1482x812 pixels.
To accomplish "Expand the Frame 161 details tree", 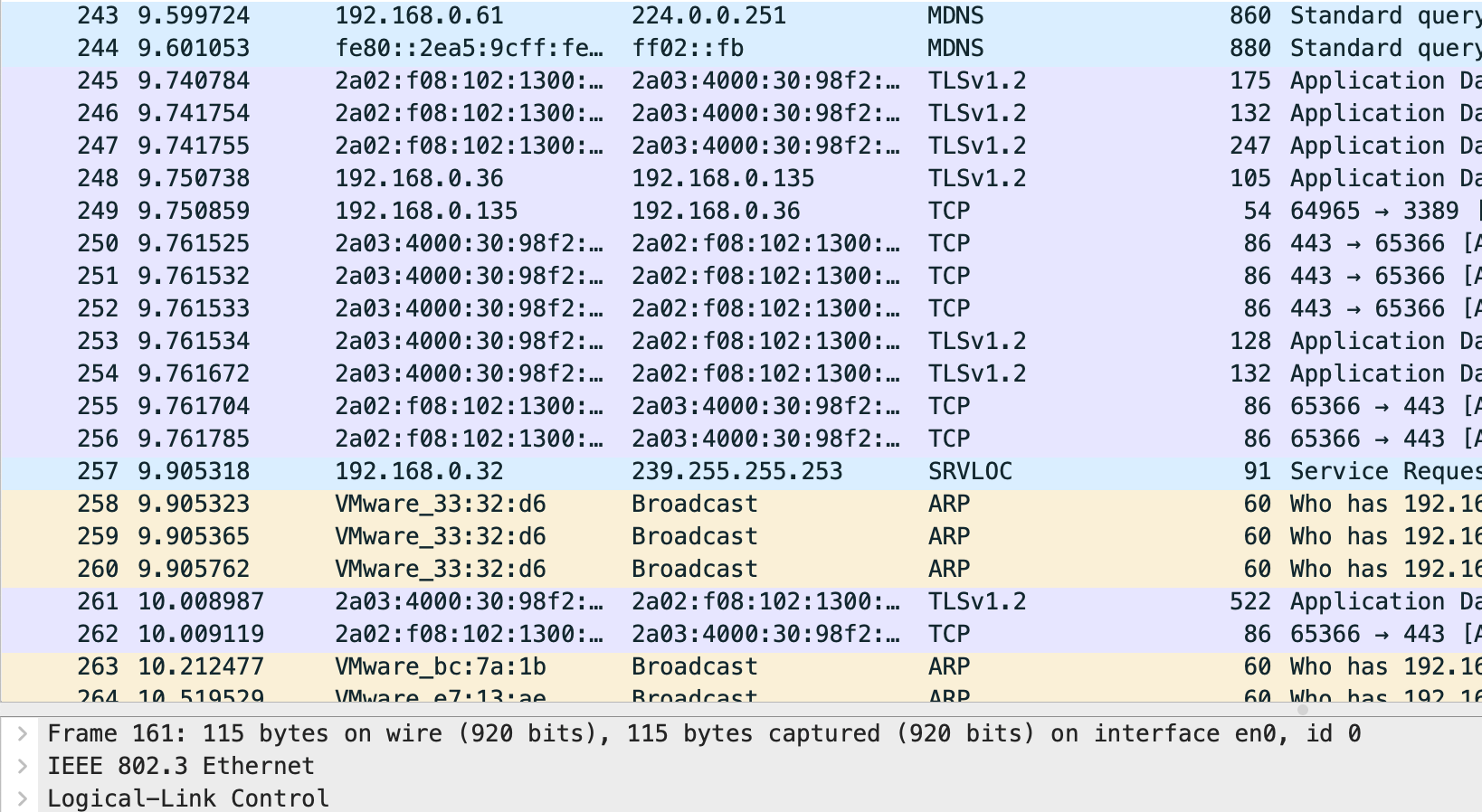I will (24, 733).
